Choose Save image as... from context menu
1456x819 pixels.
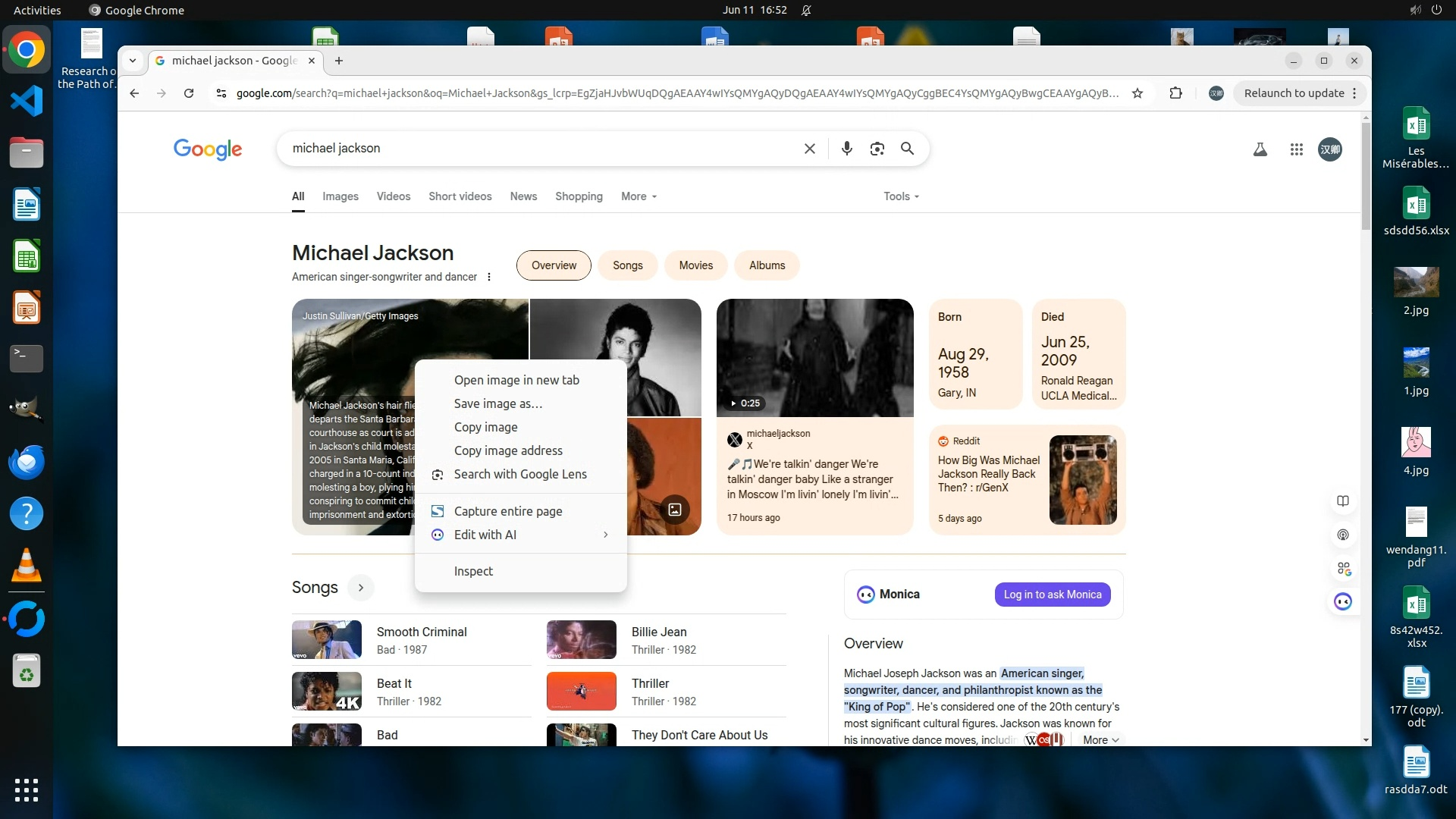pos(497,403)
